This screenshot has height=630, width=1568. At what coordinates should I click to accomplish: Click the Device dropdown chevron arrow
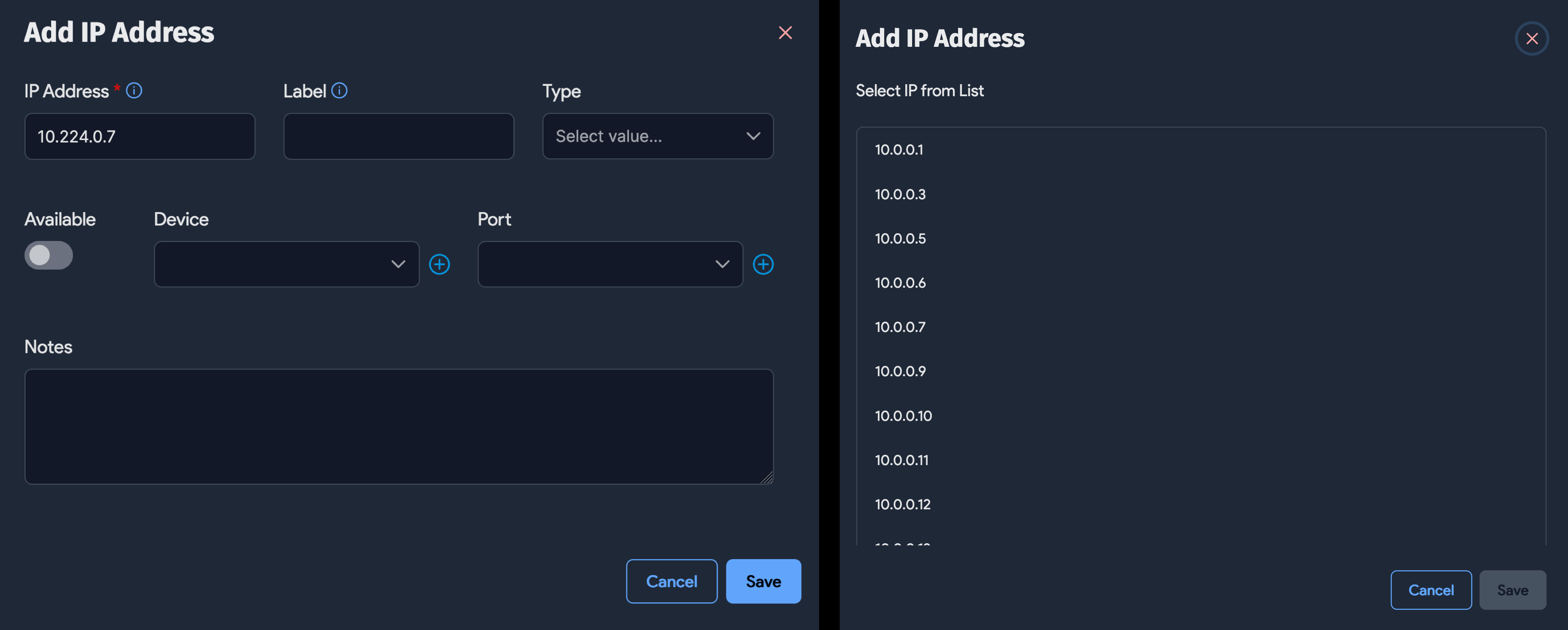tap(398, 264)
